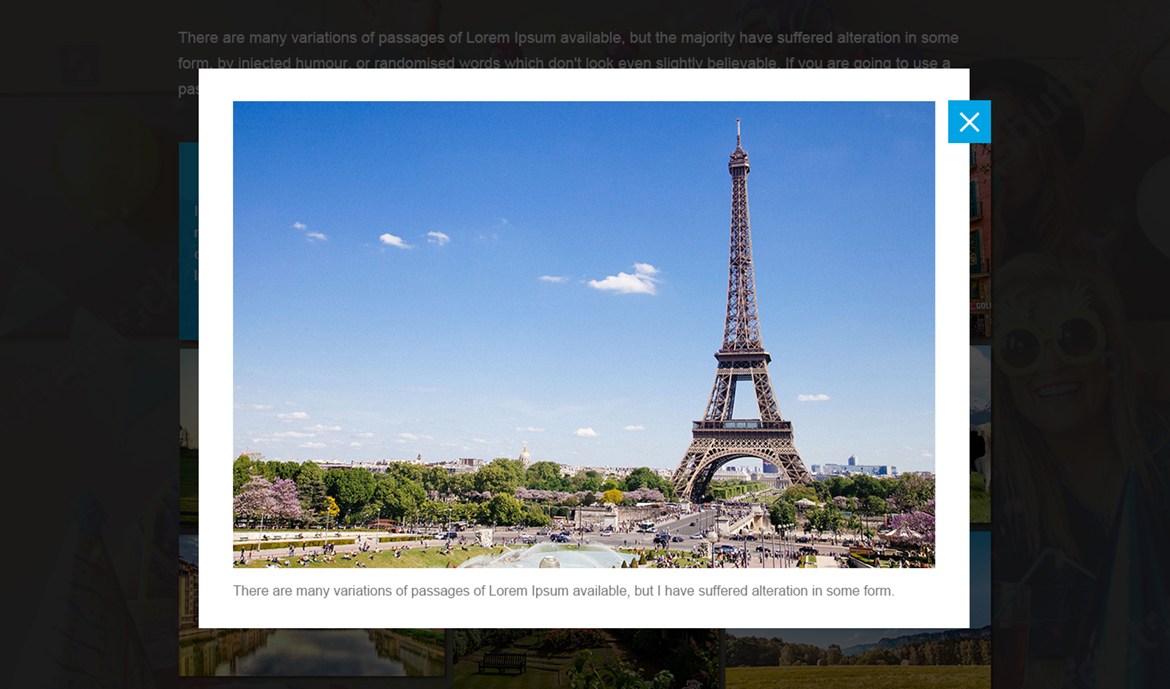Click the lightbox caption about Lorem Ipsum
This screenshot has height=689, width=1170.
tap(563, 591)
